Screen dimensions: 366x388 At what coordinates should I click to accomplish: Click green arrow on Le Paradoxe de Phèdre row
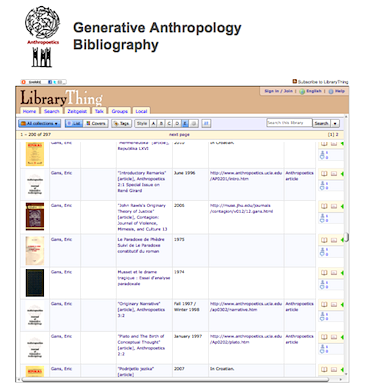[x=342, y=240]
